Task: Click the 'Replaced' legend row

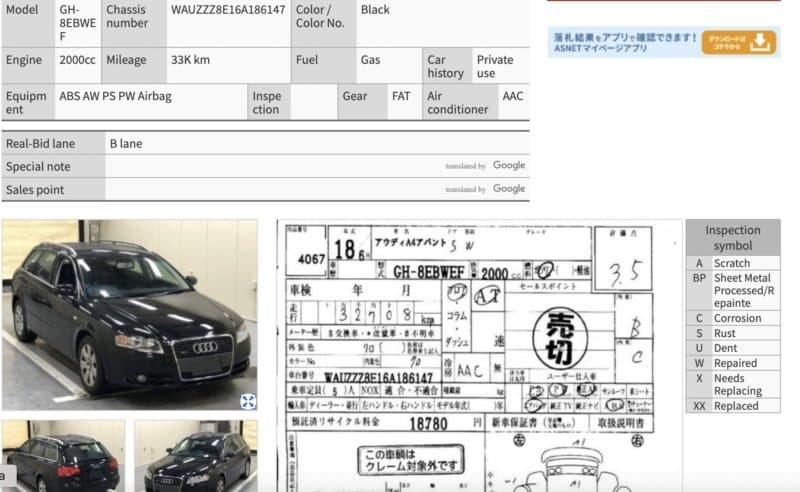Action: pos(733,406)
